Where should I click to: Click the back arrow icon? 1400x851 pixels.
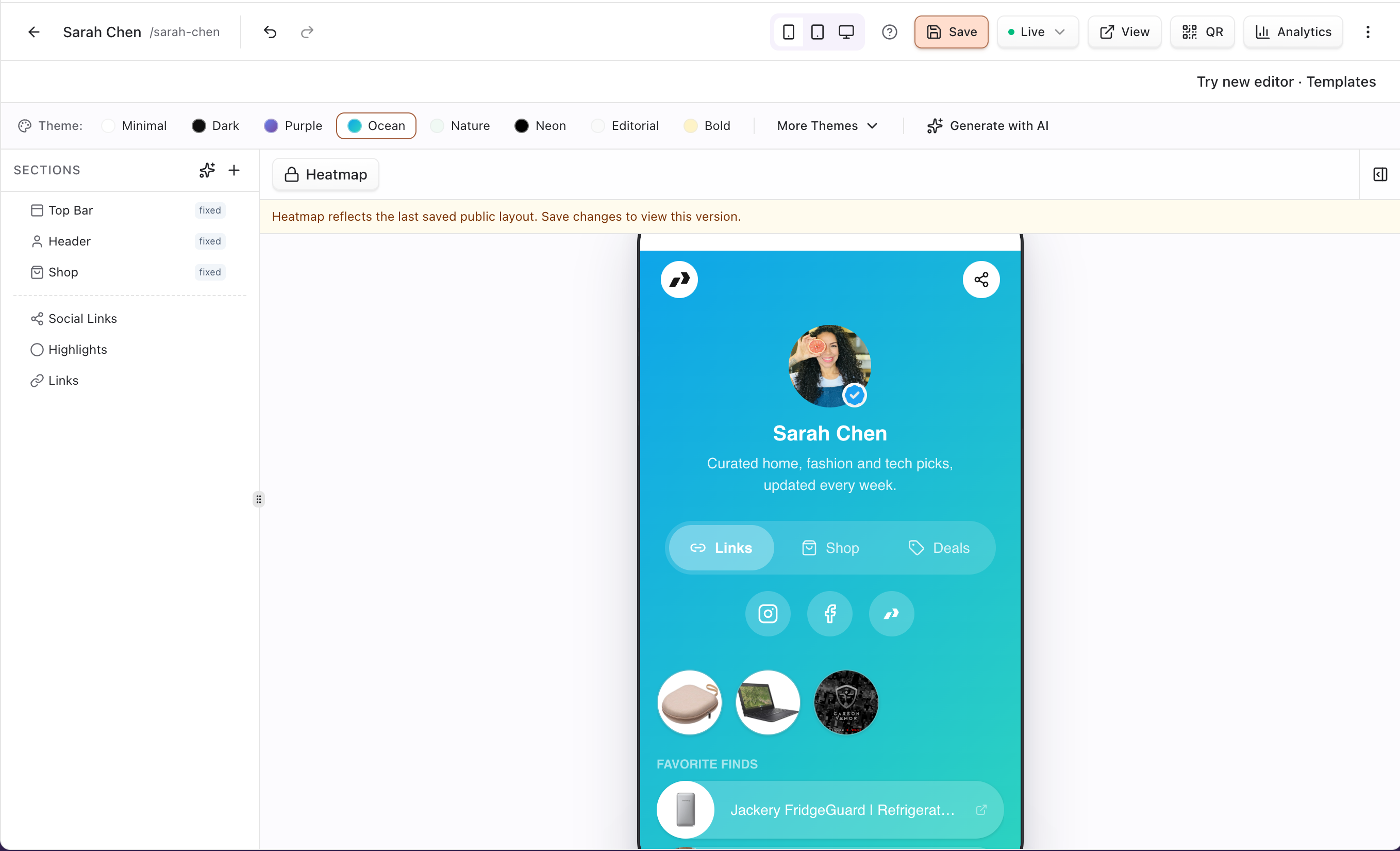pos(34,32)
